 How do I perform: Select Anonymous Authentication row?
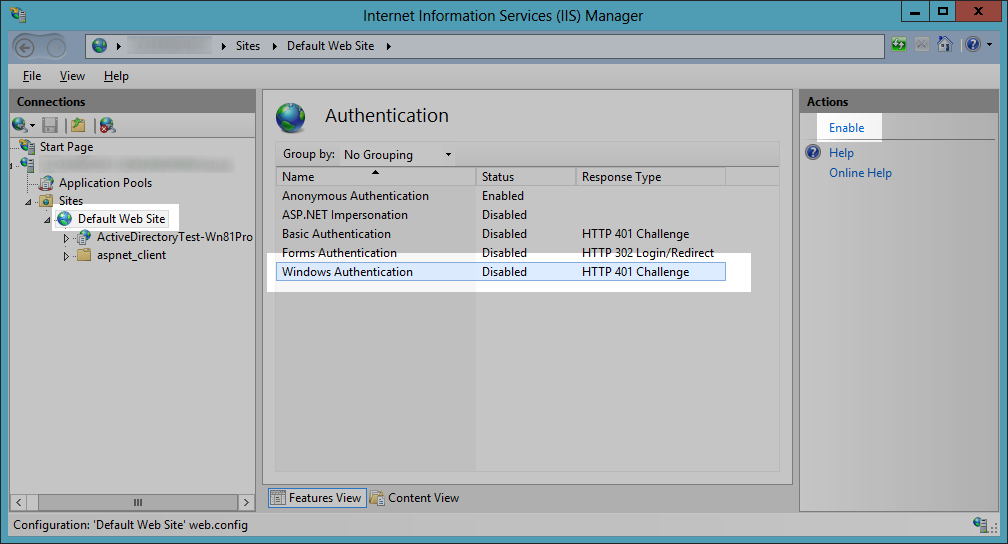[501, 195]
